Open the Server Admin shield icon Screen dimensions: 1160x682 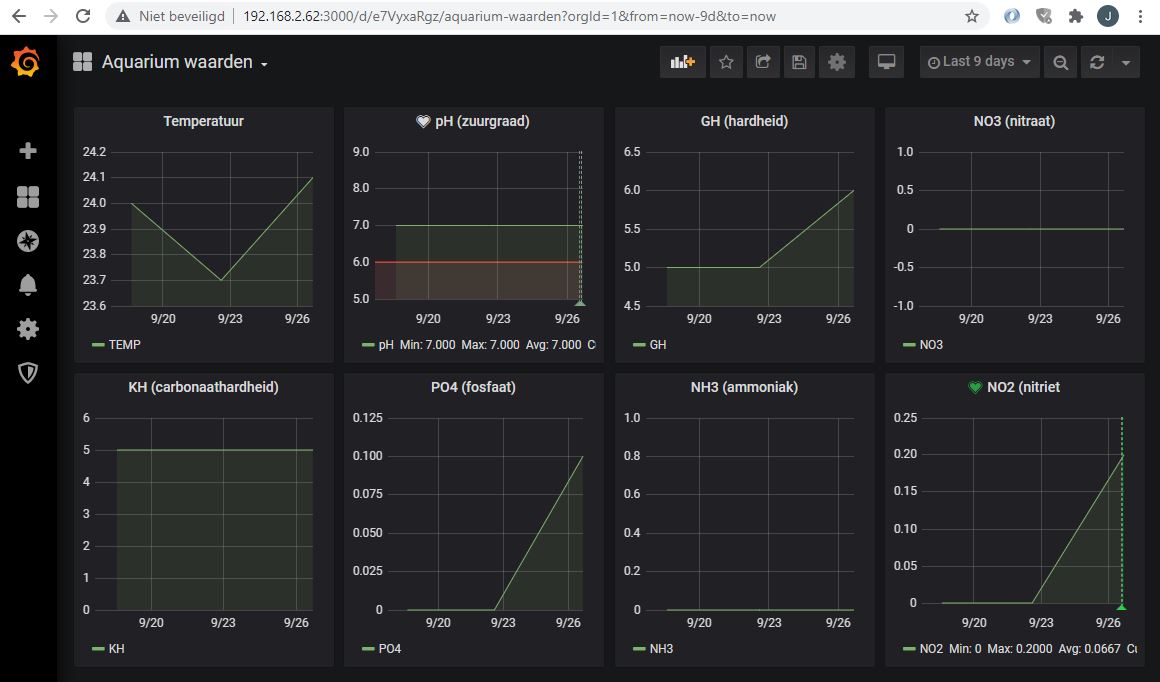[28, 373]
